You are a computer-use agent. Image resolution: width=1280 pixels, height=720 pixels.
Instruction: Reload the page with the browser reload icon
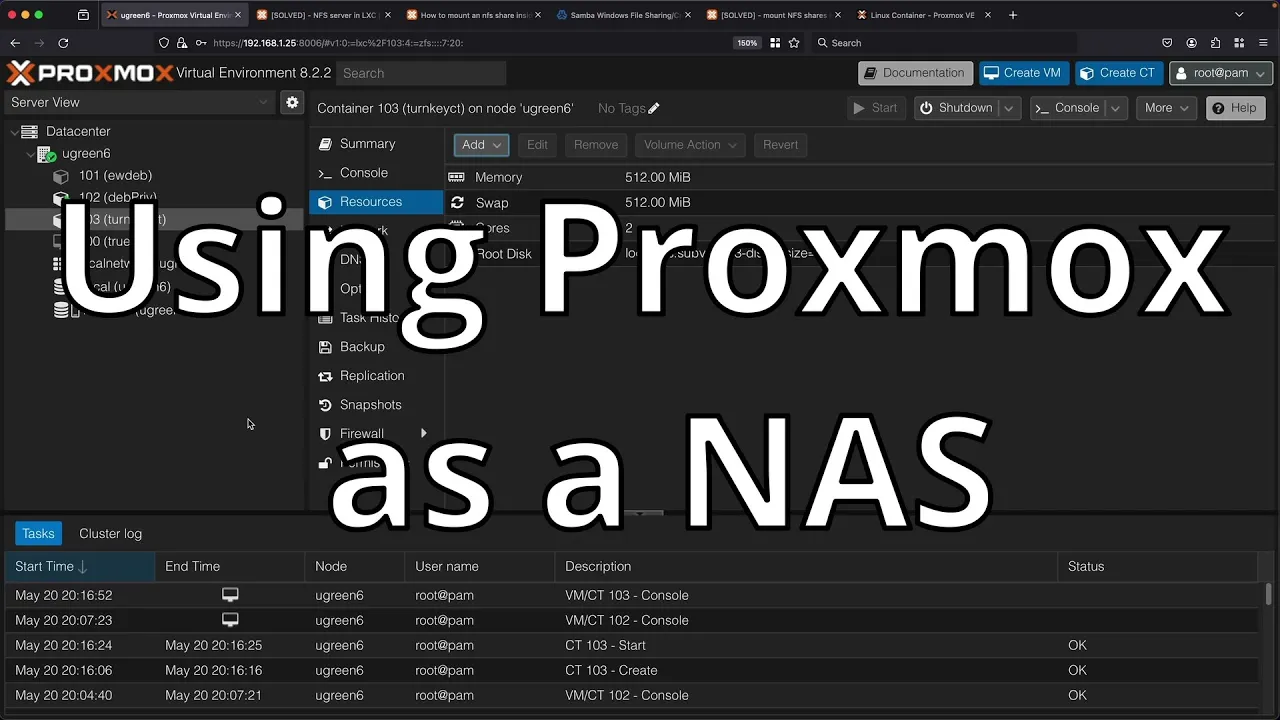(x=63, y=43)
